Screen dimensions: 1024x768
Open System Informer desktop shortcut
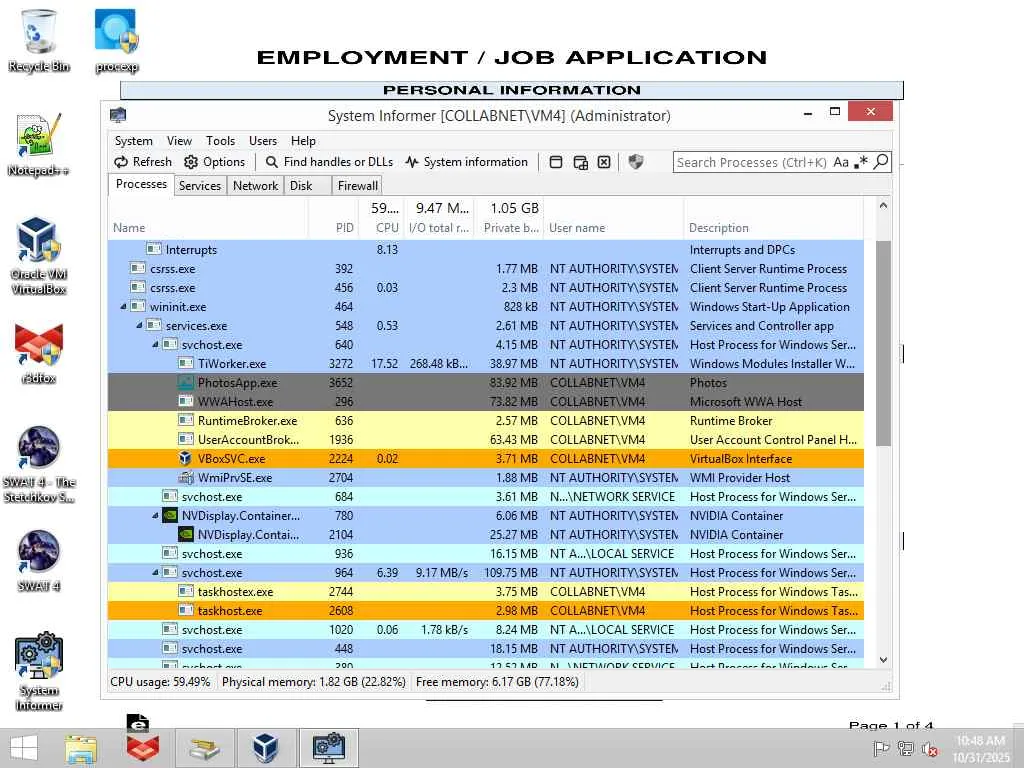(x=39, y=671)
